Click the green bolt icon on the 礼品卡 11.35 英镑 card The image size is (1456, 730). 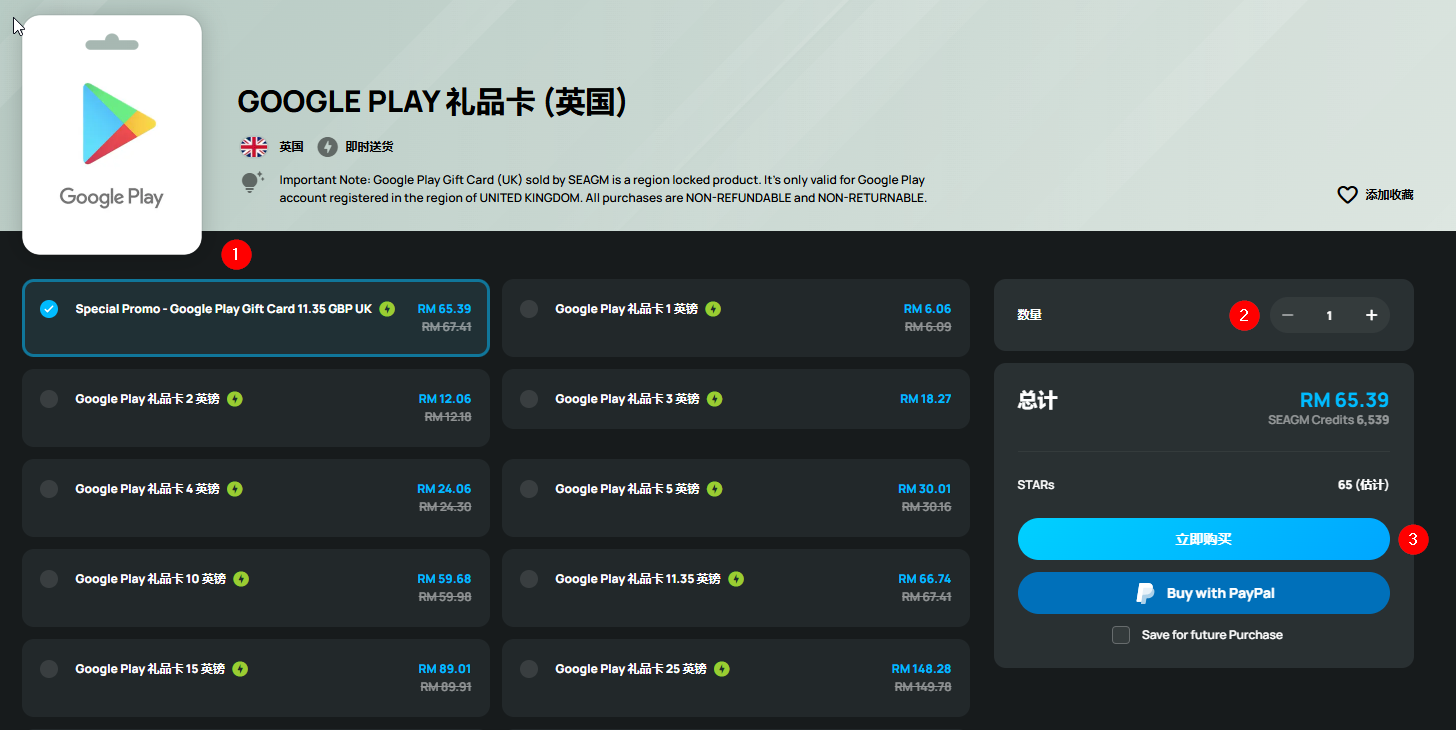[736, 579]
